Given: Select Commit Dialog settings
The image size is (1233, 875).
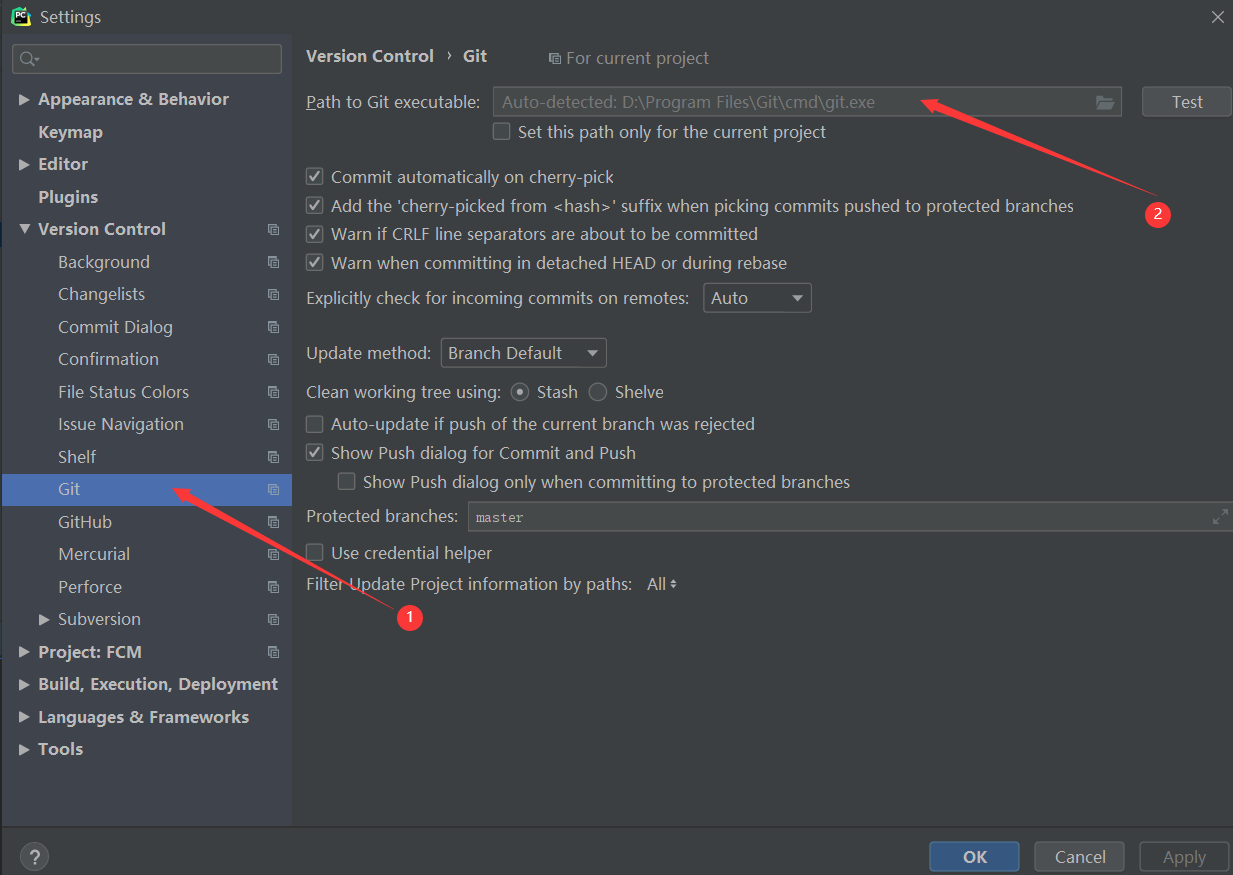Looking at the screenshot, I should 115,327.
